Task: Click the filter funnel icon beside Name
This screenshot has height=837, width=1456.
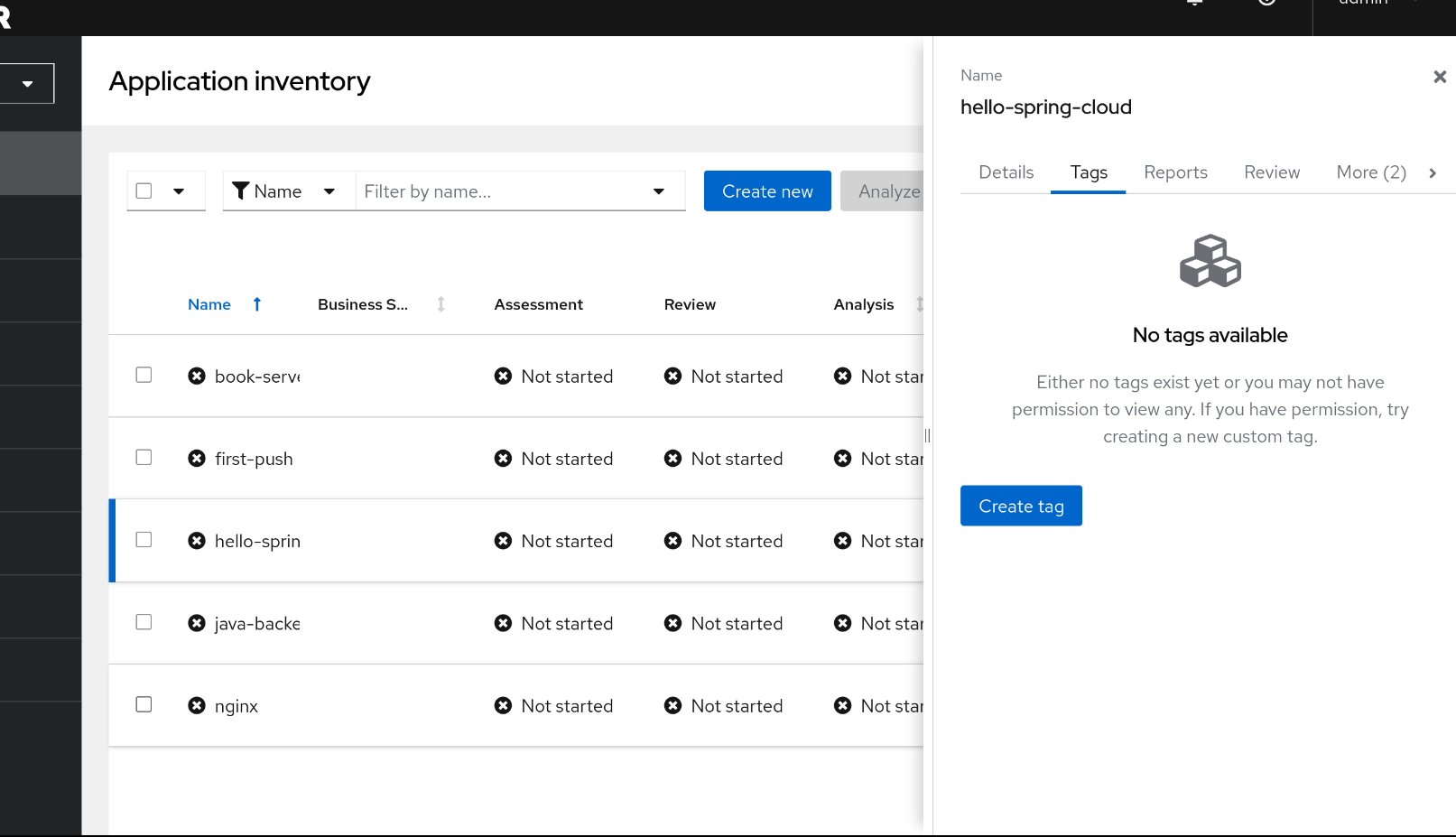Action: click(240, 191)
